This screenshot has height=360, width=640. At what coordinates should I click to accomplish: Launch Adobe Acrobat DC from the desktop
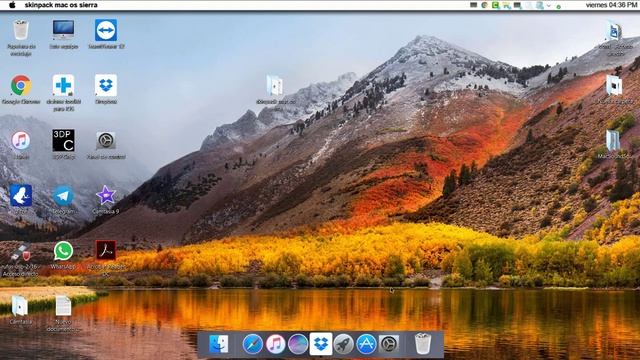(x=106, y=250)
